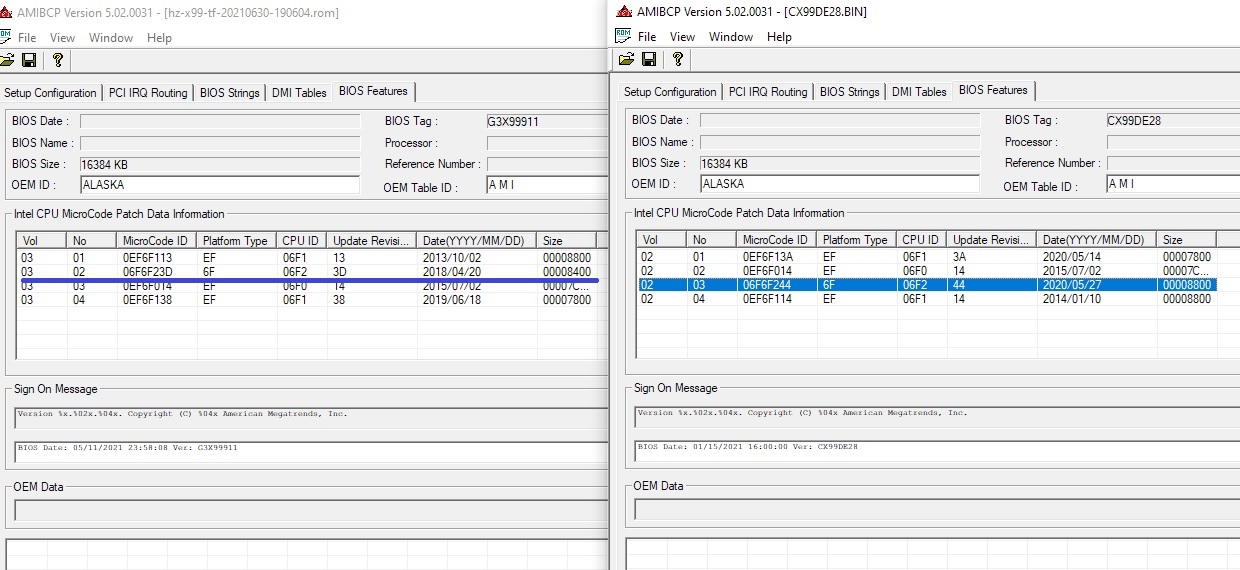The height and width of the screenshot is (570, 1240).
Task: Click date cell 2020/05/14 in right window
Action: (x=1072, y=257)
